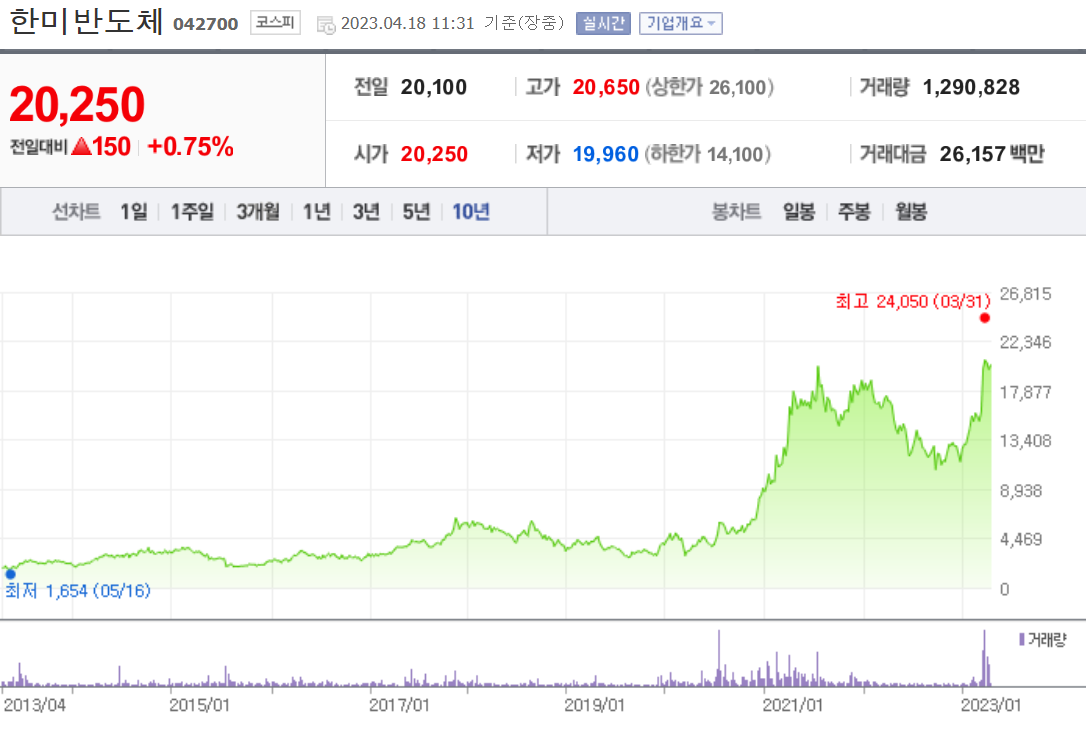Select the 10년 line chart tab
This screenshot has width=1086, height=729.
coord(471,211)
